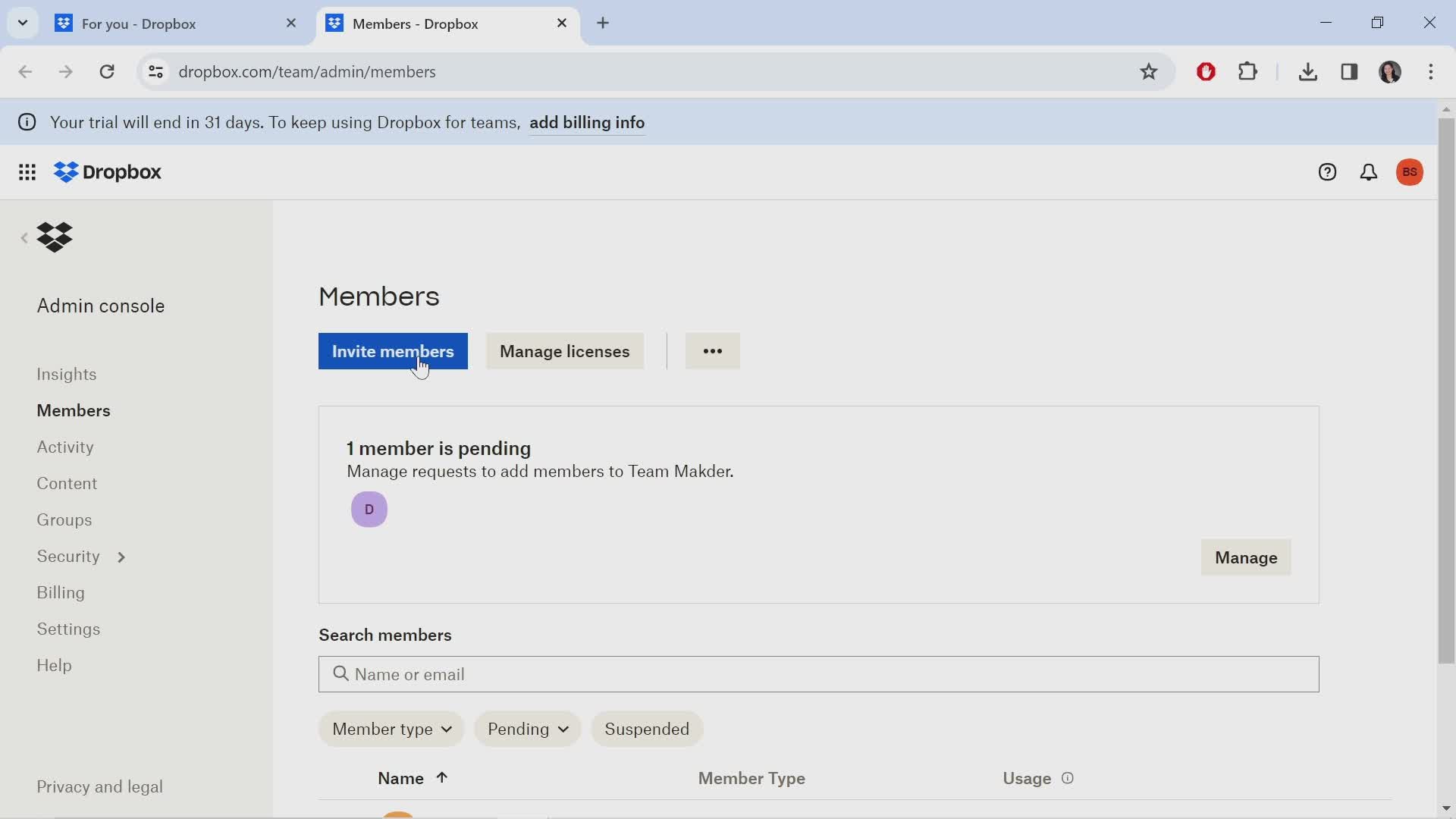Click the Members tab in navigation
The image size is (1456, 819).
click(74, 410)
